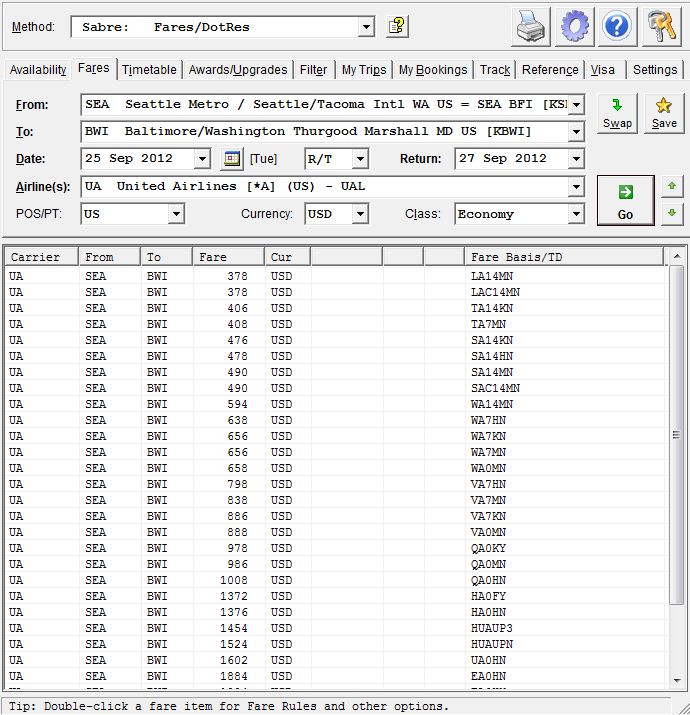Swap From and To airports
Screen dimensions: 690x715
pos(617,114)
